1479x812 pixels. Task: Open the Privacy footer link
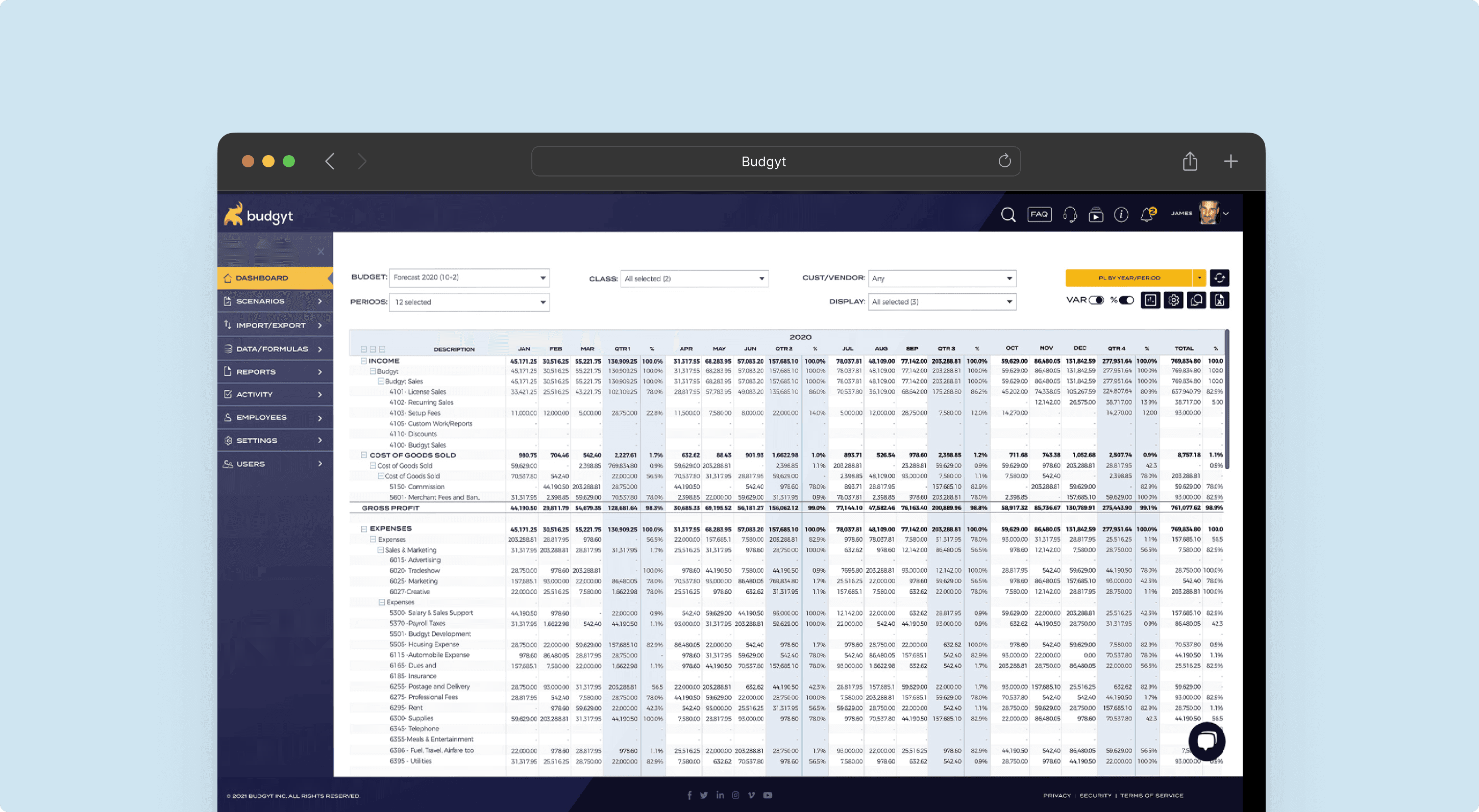(x=1056, y=796)
